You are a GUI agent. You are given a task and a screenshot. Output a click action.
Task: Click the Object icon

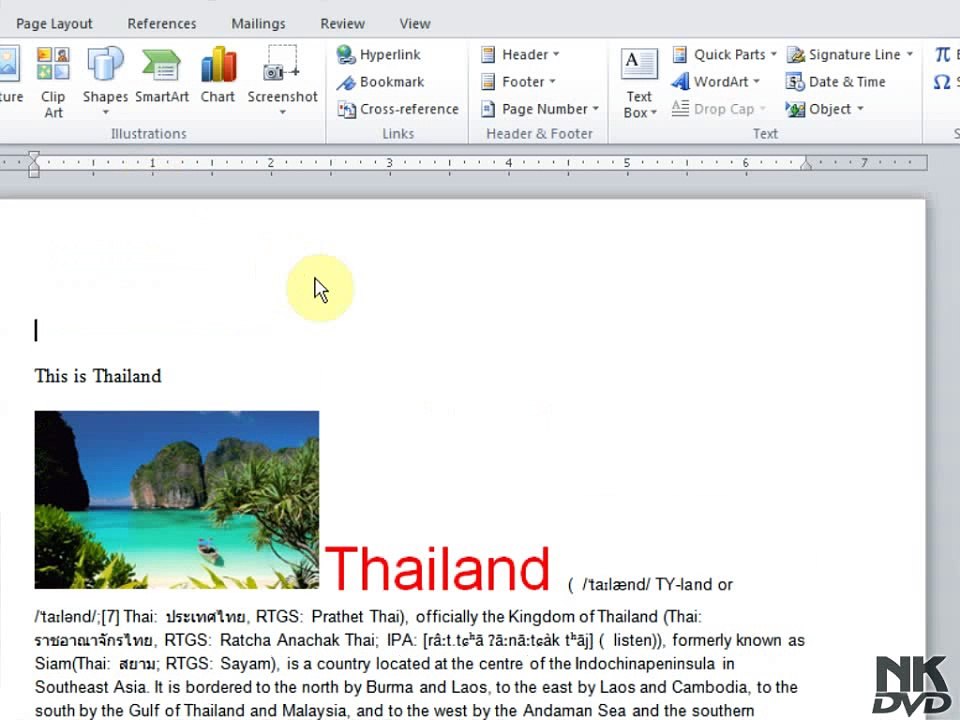coord(795,109)
